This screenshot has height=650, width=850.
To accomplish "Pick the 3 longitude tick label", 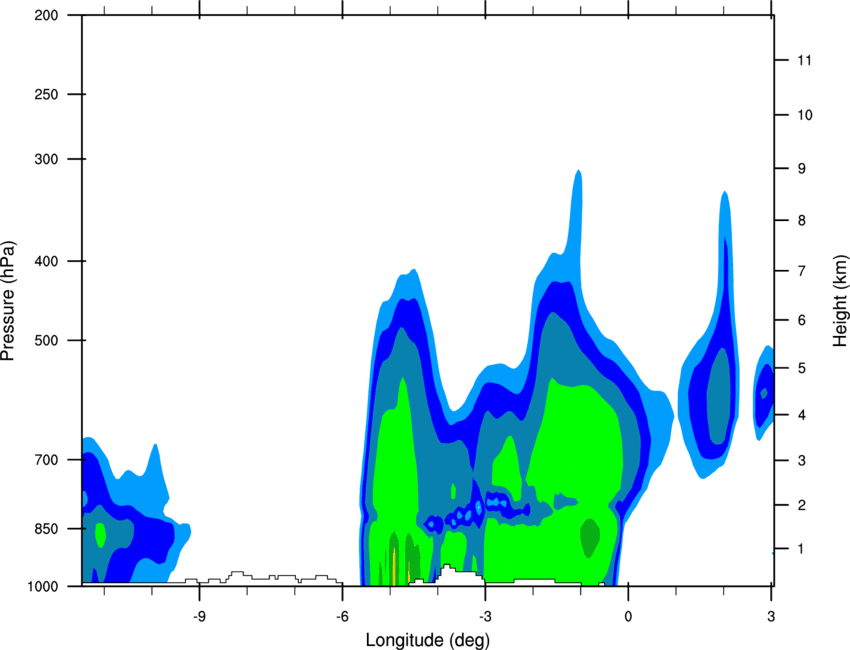I will click(771, 617).
